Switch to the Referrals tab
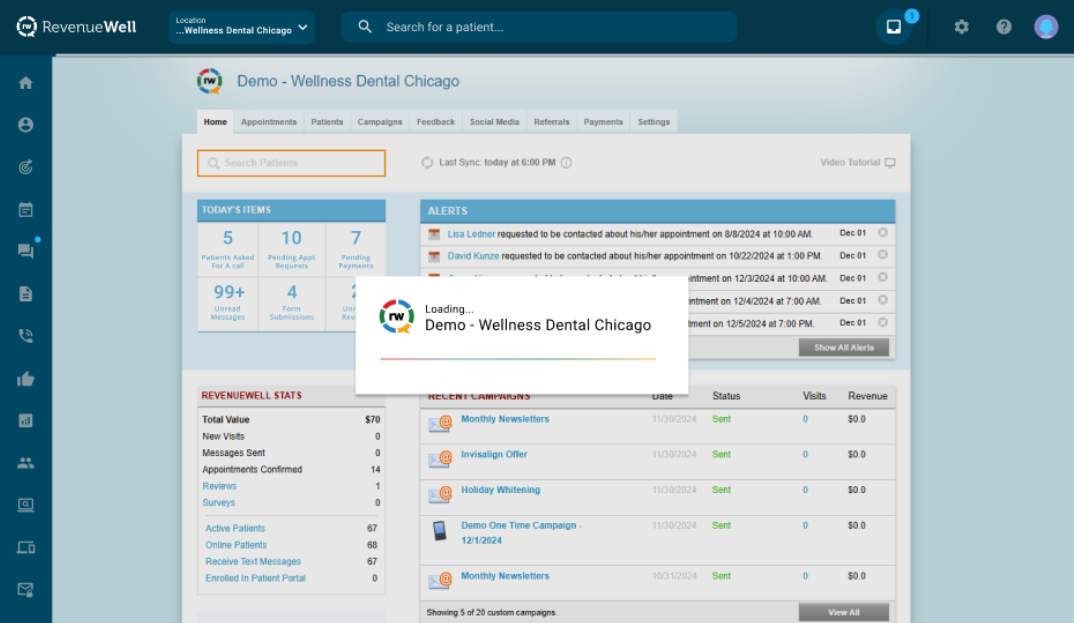1074x623 pixels. tap(551, 122)
